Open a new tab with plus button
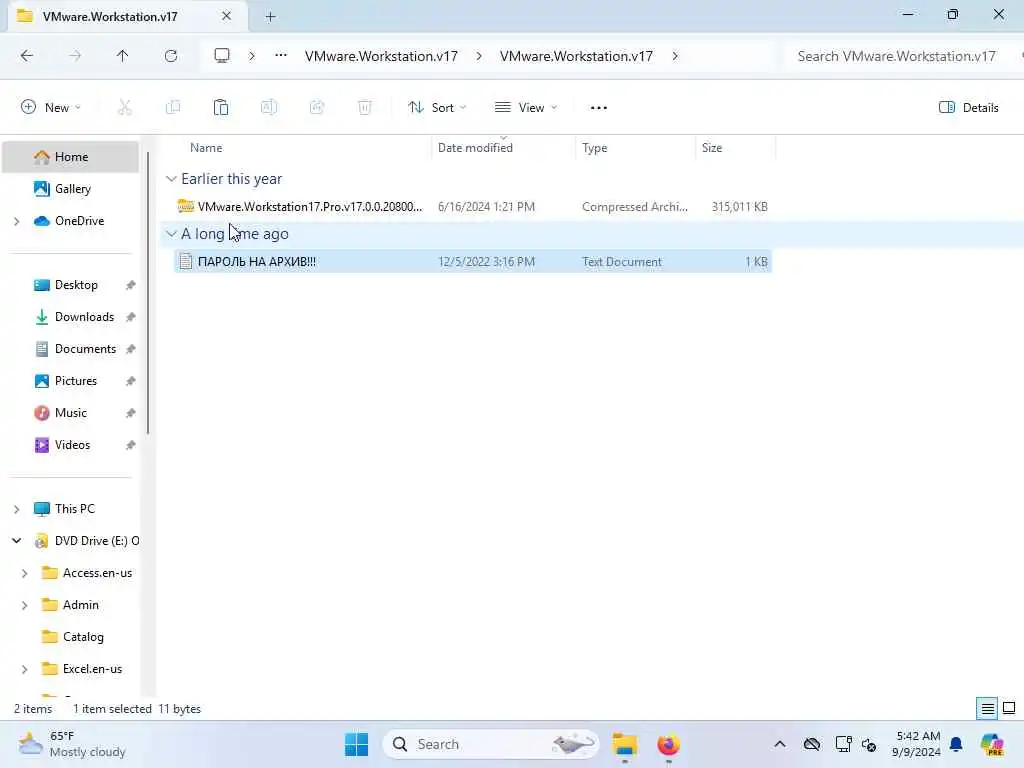 pyautogui.click(x=270, y=17)
